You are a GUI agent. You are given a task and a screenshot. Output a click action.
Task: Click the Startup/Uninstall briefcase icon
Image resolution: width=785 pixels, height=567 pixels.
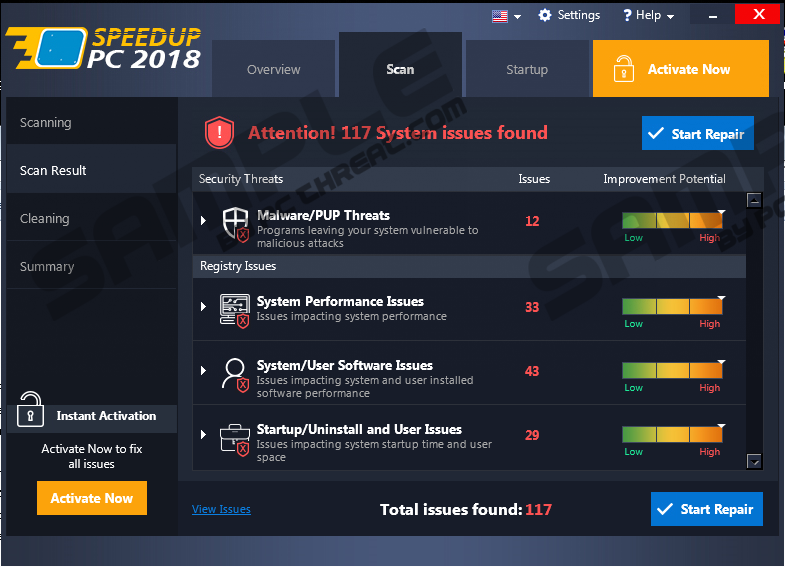coord(235,440)
